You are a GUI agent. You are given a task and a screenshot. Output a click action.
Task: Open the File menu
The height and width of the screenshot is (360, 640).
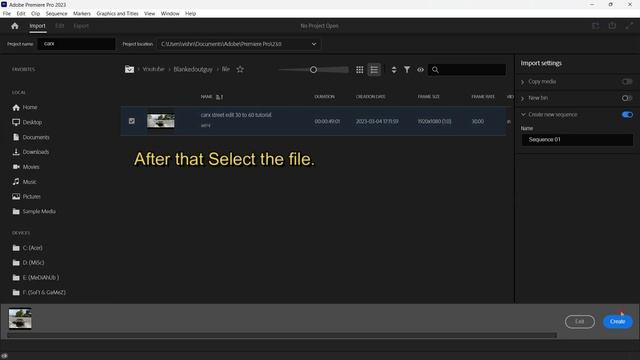(x=7, y=13)
